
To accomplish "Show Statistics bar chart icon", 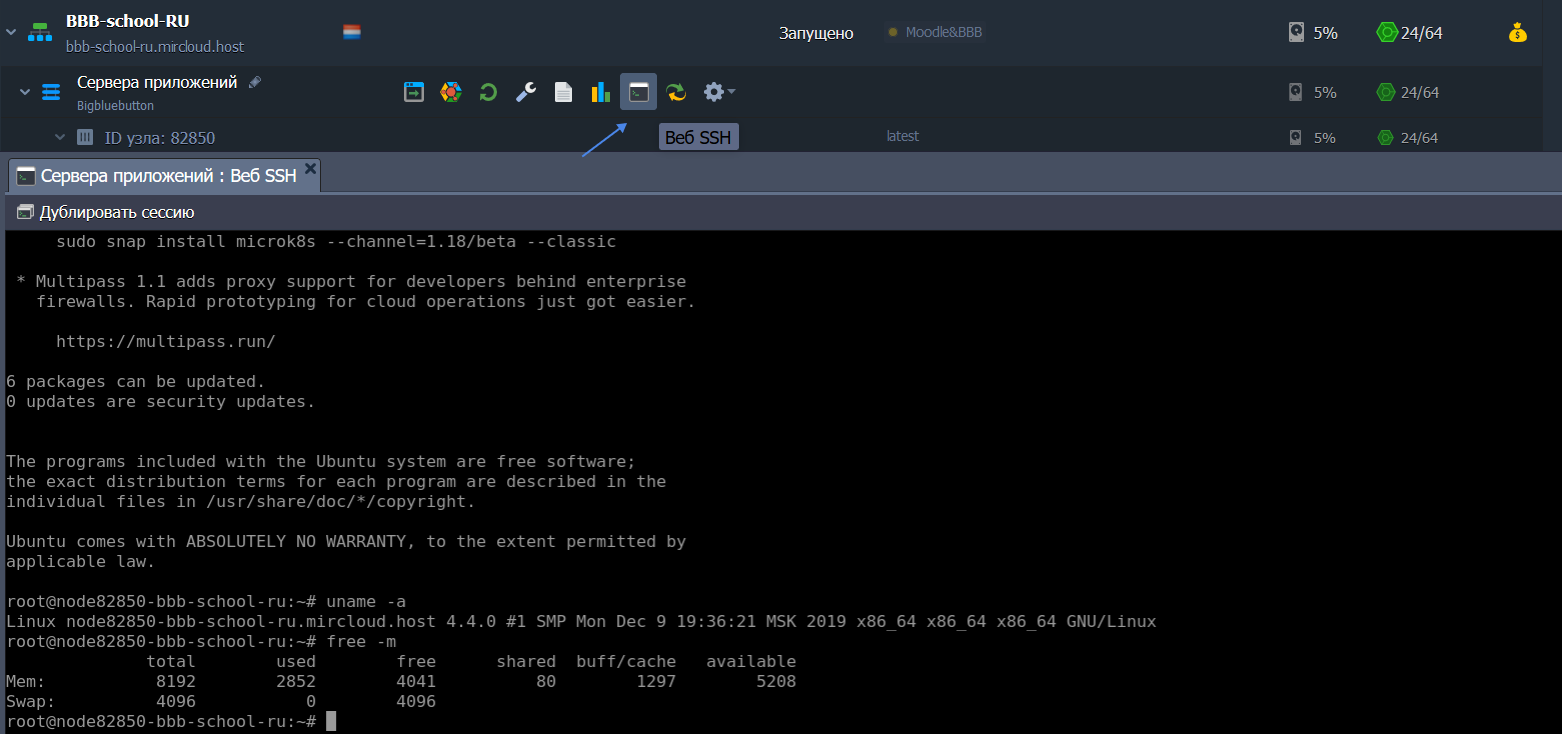I will click(x=600, y=92).
